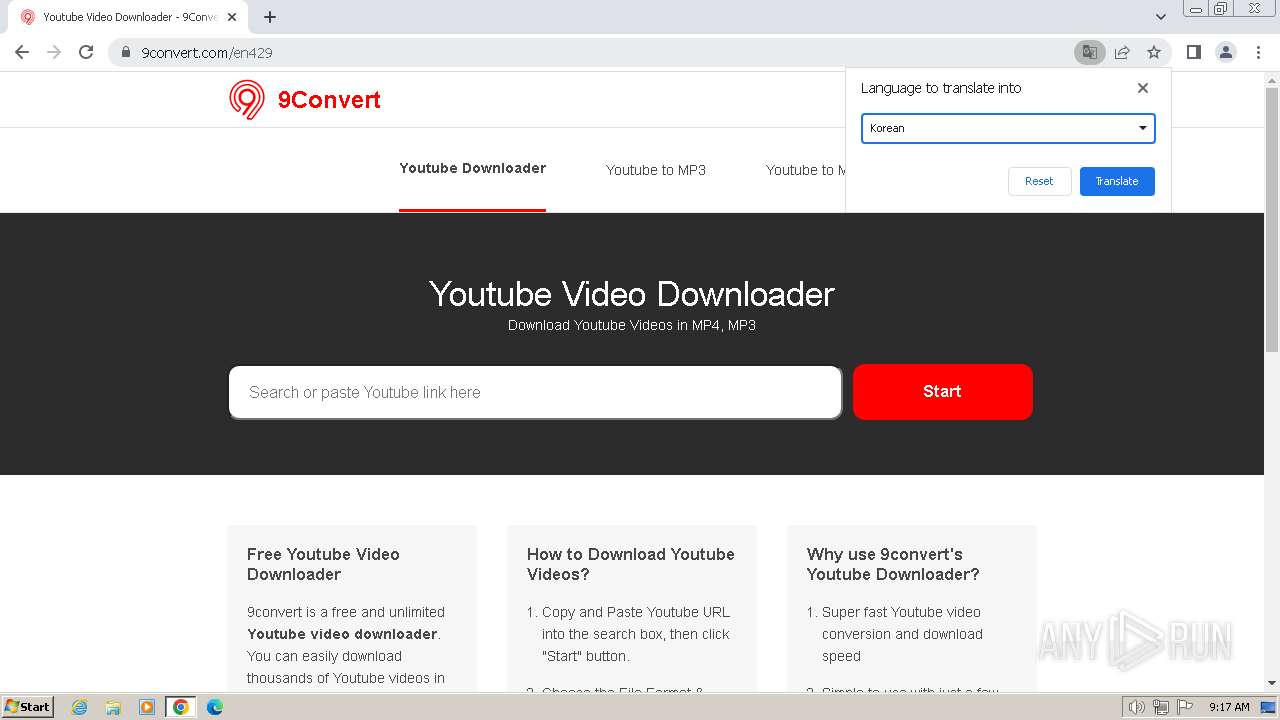This screenshot has width=1280, height=720.
Task: Bookmark this page with star icon
Action: (x=1154, y=52)
